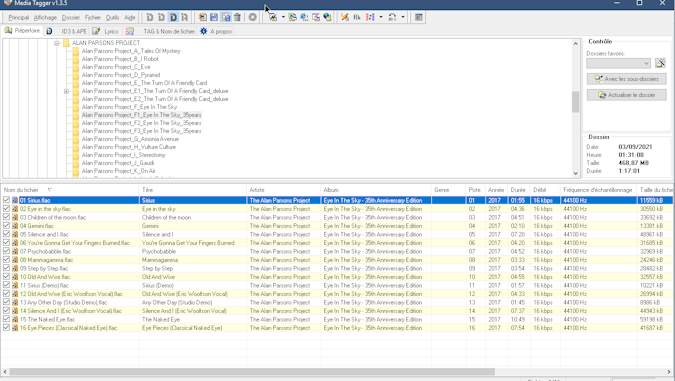Screen dimensions: 675x381
Task: Click the file icon of 08 Mammagamma.flac
Action: (x=15, y=260)
